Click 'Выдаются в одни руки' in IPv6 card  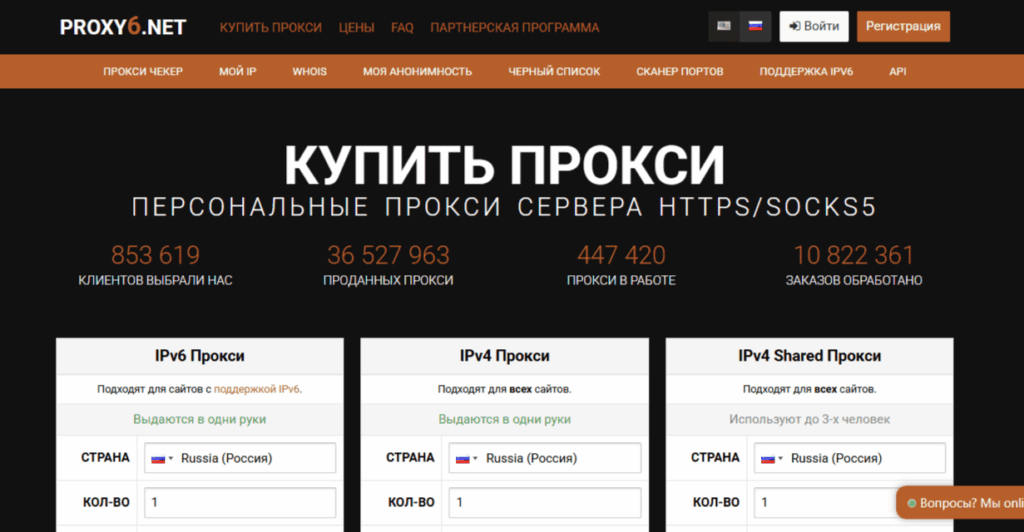(x=200, y=419)
